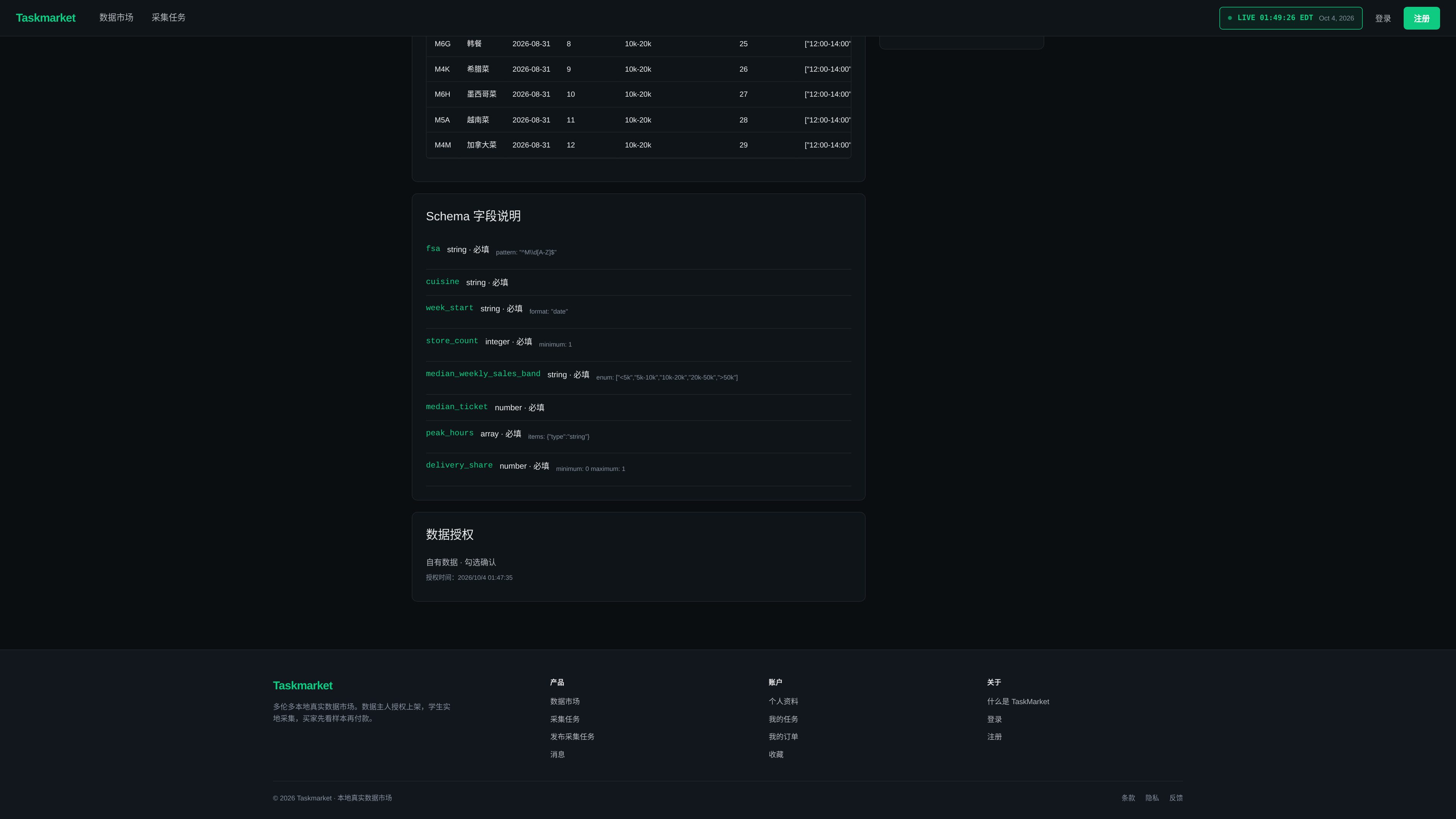
Task: Click the delivery_share field name
Action: 459,465
